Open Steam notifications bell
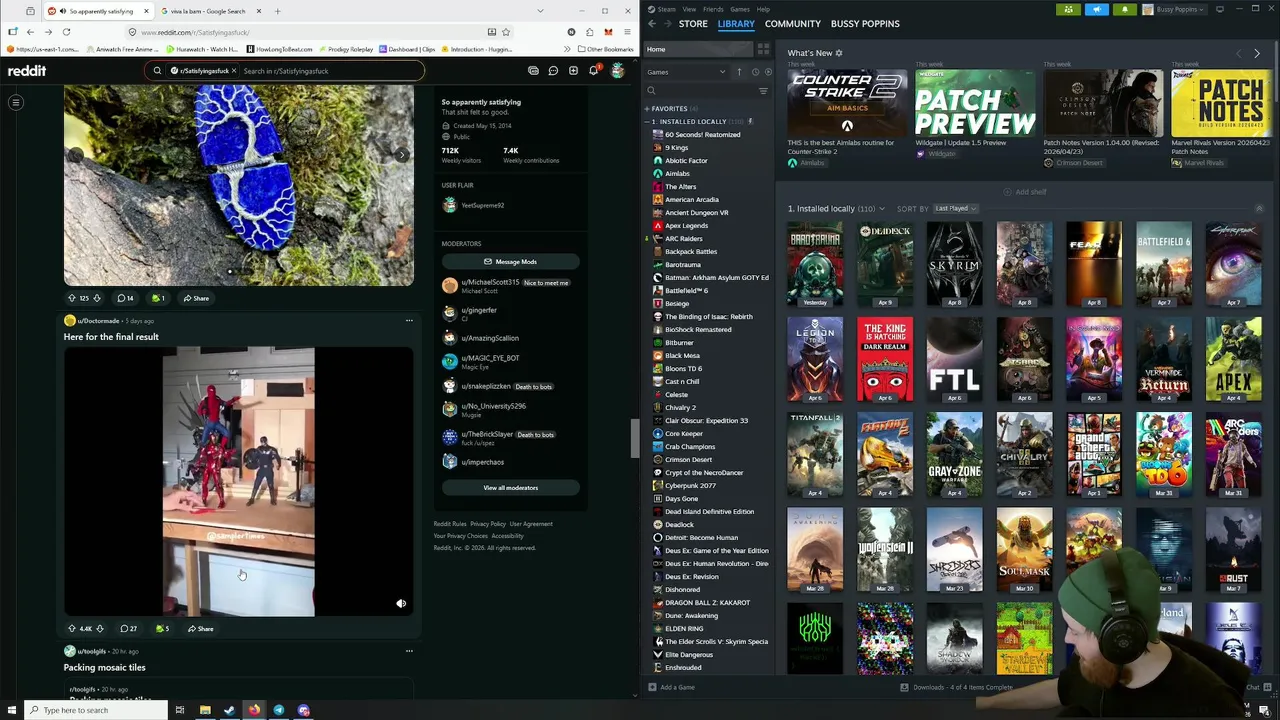Viewport: 1280px width, 720px height. 1125,9
